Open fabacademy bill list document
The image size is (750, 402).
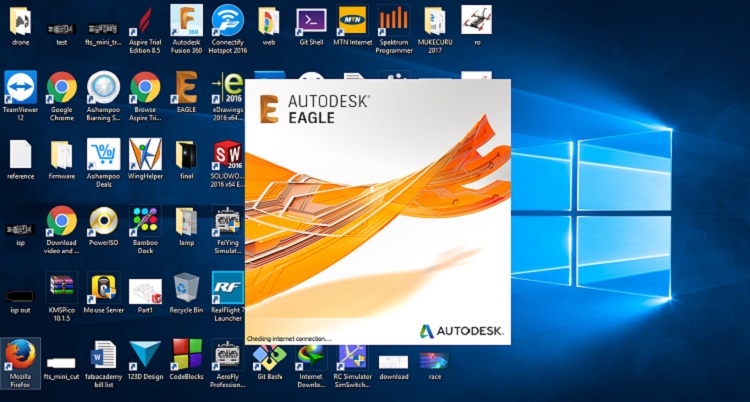pyautogui.click(x=104, y=355)
